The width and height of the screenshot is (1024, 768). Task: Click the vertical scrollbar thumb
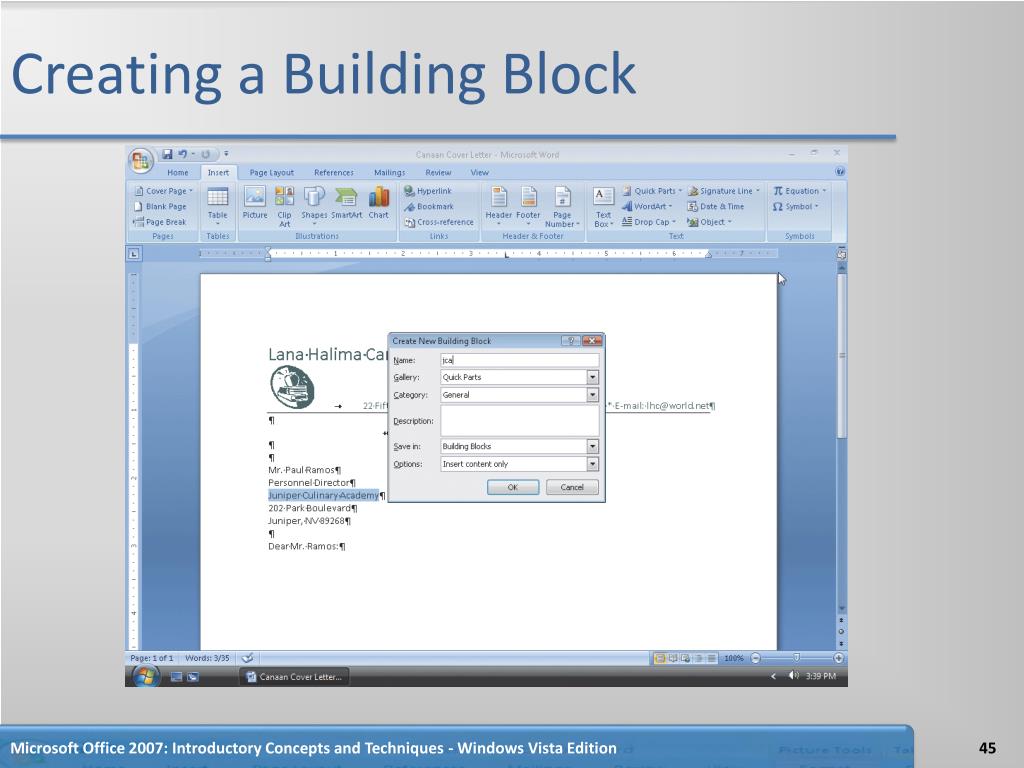pos(842,356)
